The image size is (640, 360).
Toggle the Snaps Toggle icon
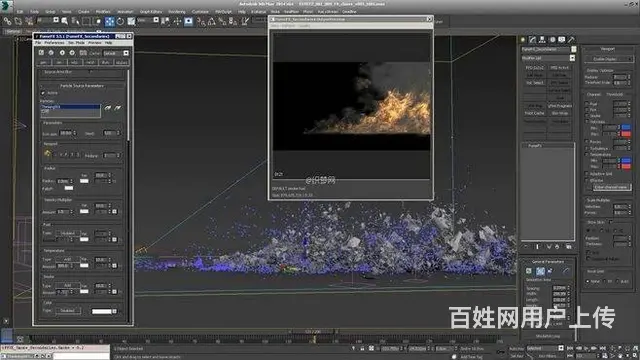click(201, 21)
